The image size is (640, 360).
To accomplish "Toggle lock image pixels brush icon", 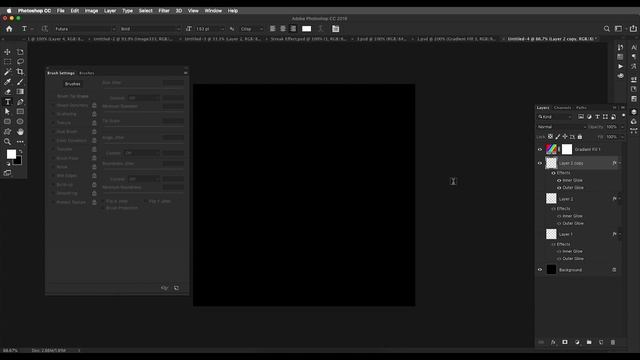I will pyautogui.click(x=558, y=137).
